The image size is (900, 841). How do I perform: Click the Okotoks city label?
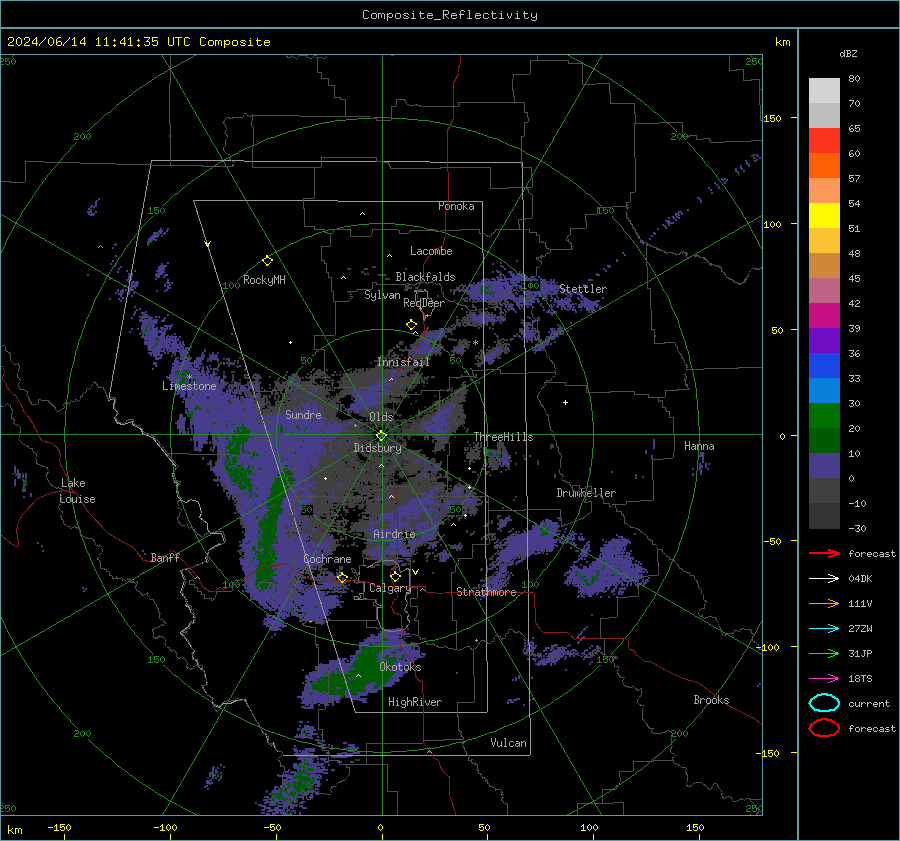[400, 667]
